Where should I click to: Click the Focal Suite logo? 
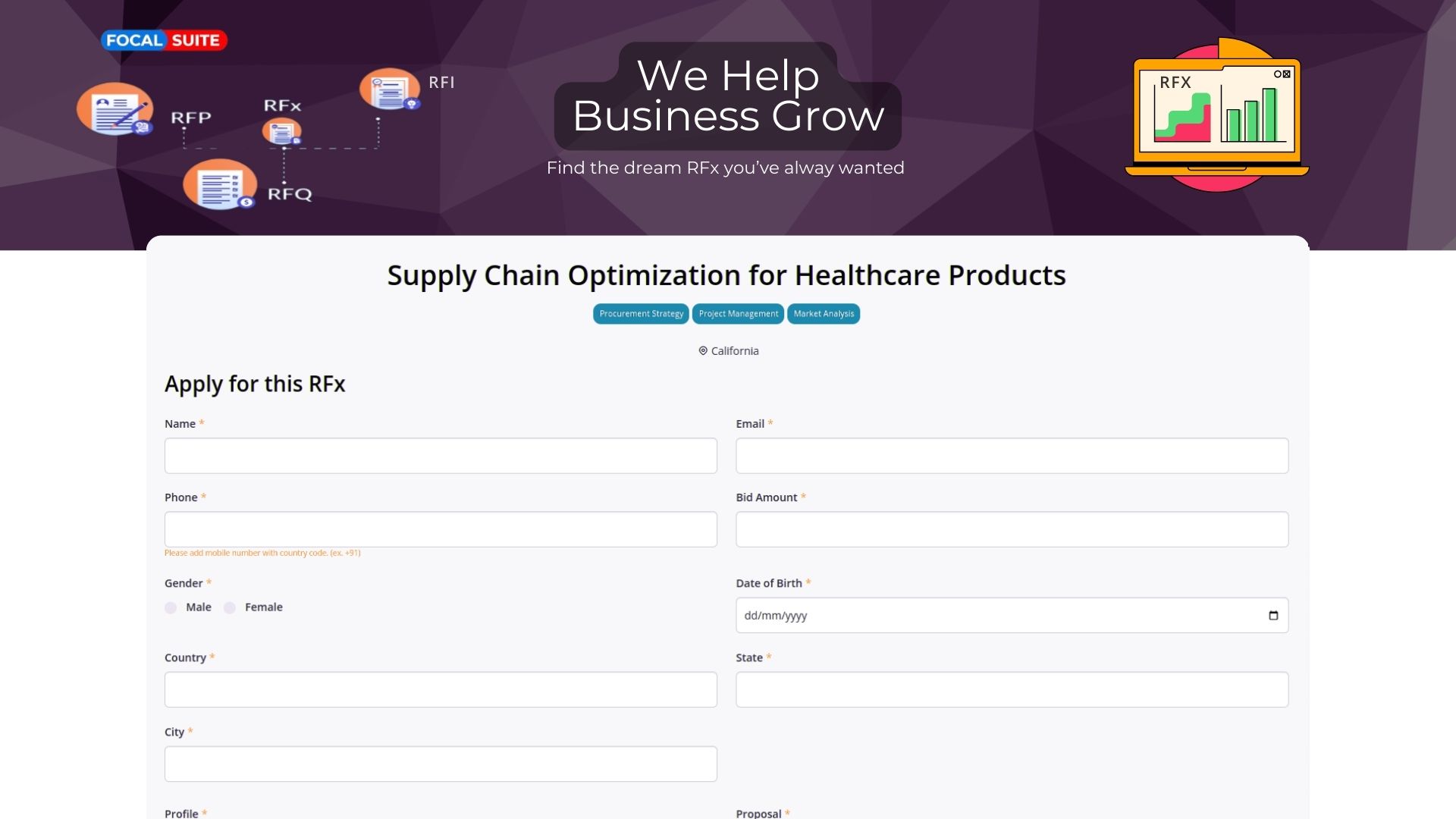164,40
